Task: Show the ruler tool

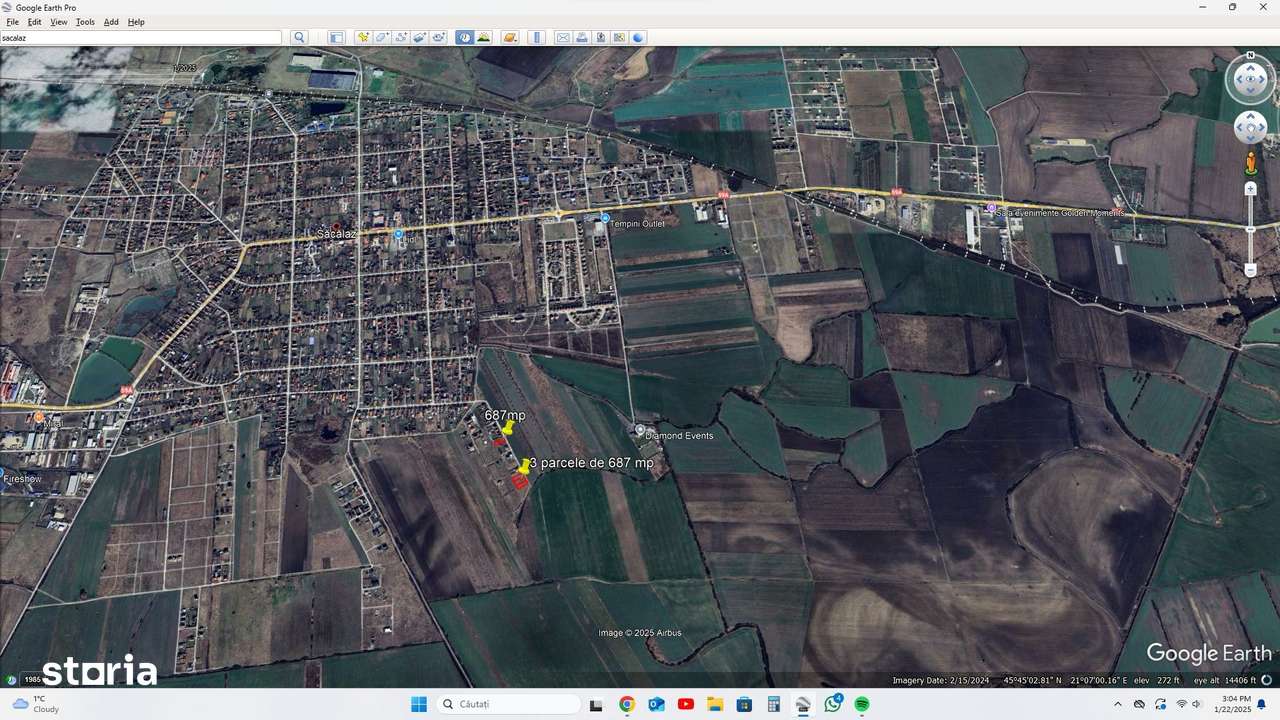Action: 536,38
